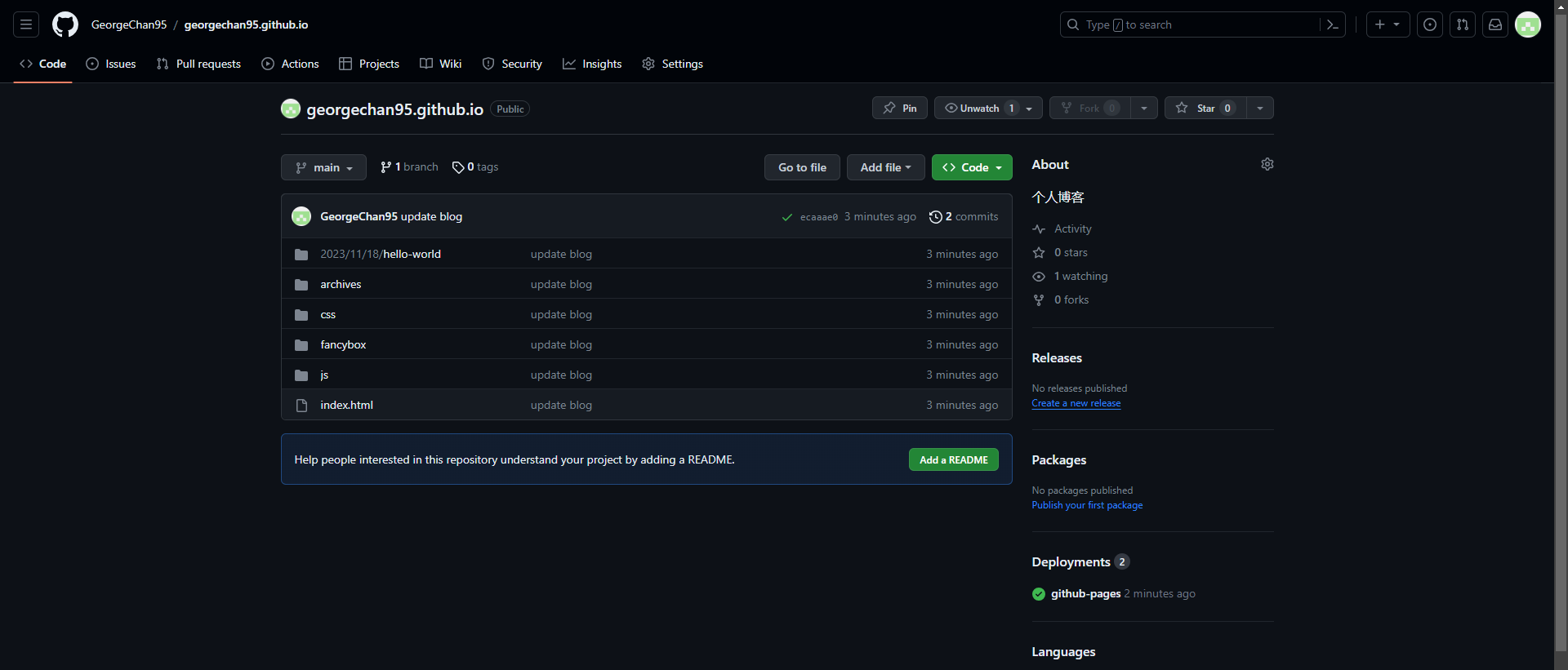Open the create new plus menu

(1388, 24)
